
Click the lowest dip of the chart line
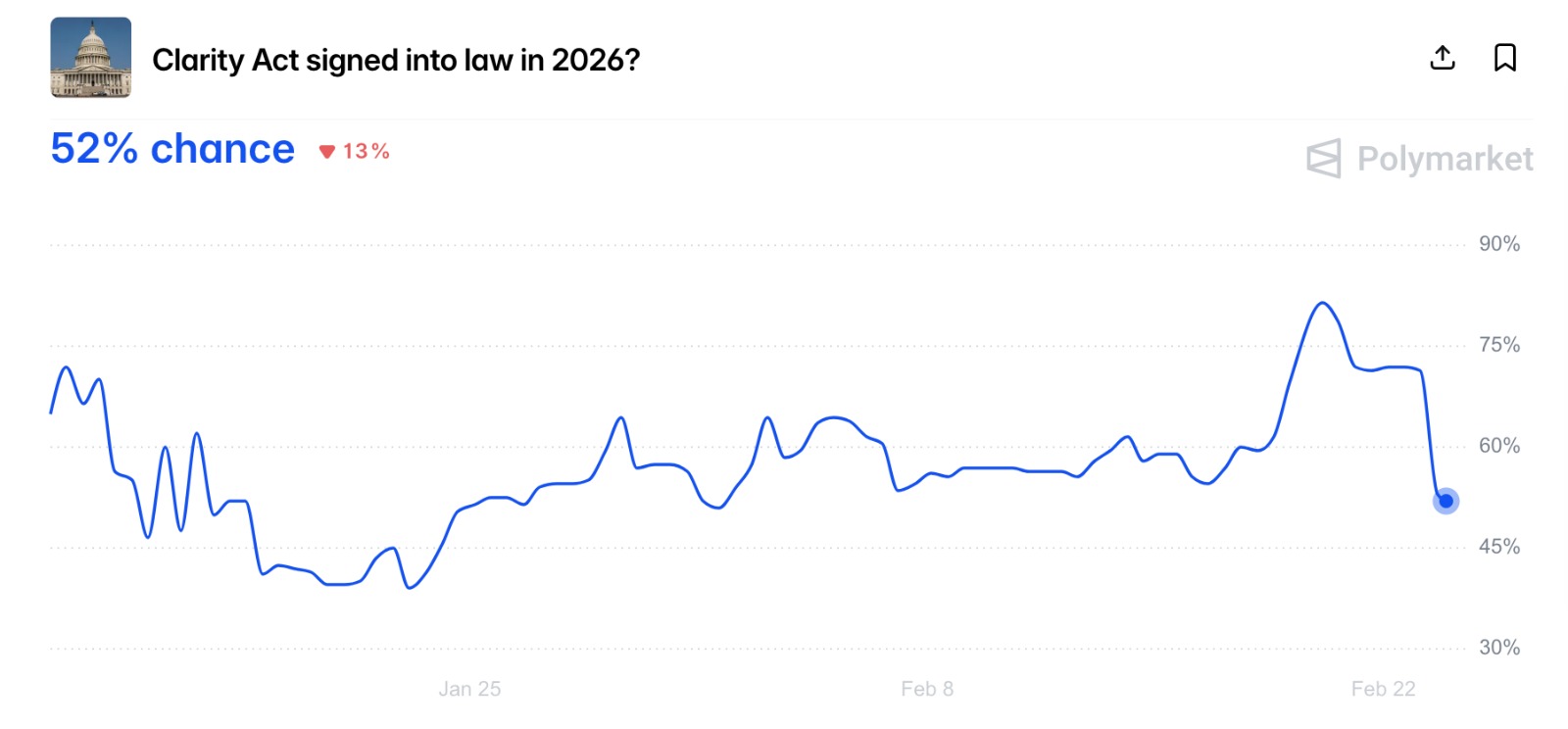(409, 588)
